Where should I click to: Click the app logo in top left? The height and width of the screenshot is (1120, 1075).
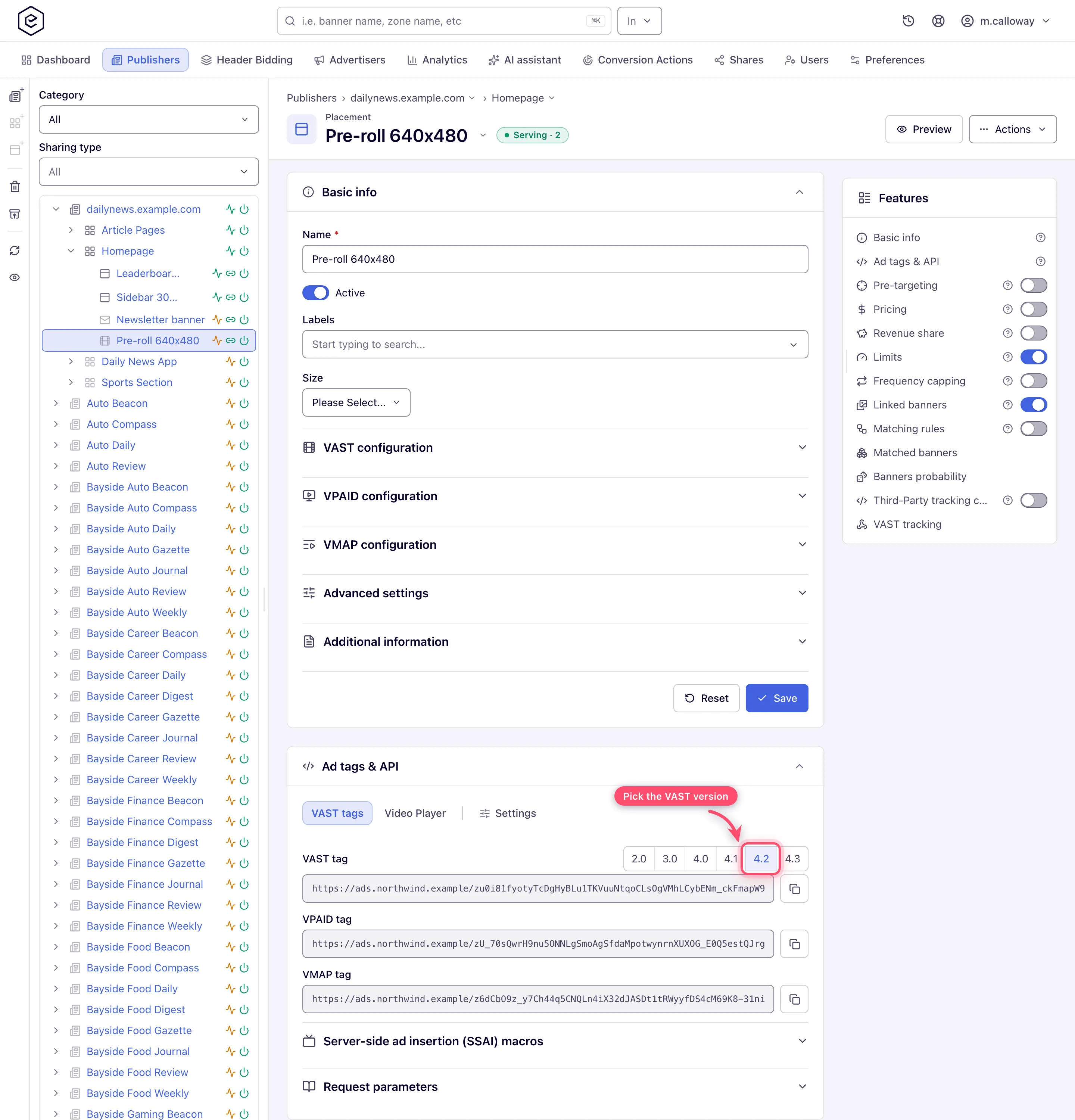(x=31, y=21)
